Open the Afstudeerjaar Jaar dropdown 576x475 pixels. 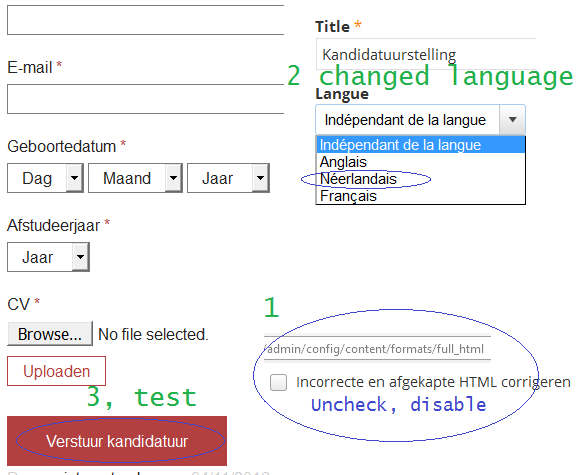click(48, 257)
